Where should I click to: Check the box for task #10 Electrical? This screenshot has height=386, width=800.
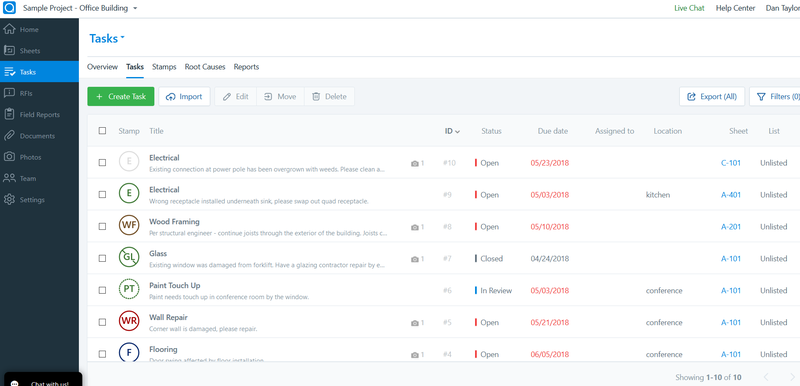click(103, 163)
